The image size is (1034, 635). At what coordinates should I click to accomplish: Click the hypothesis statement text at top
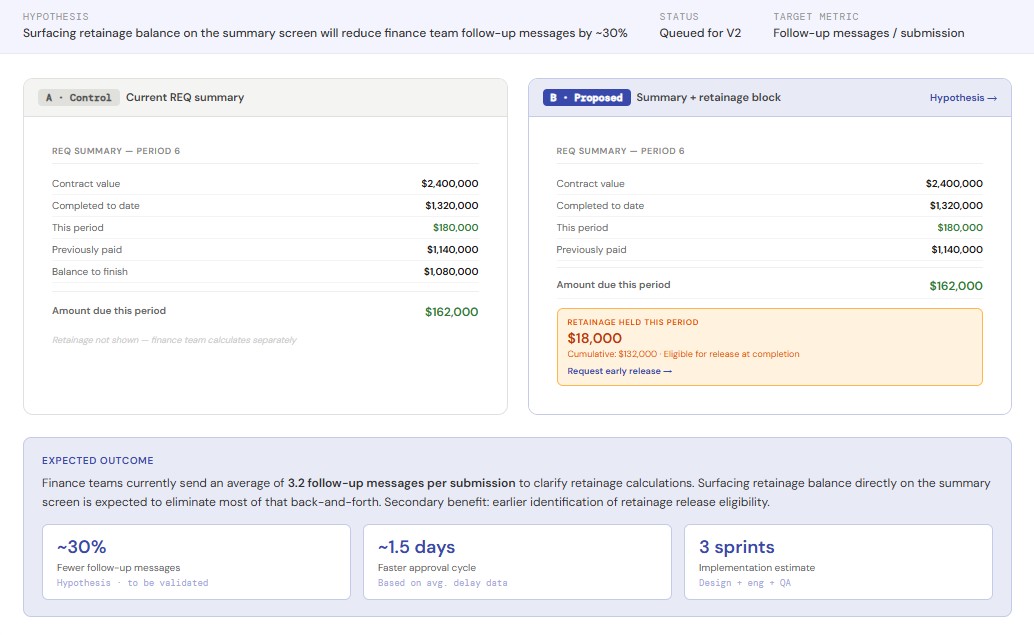[x=325, y=33]
